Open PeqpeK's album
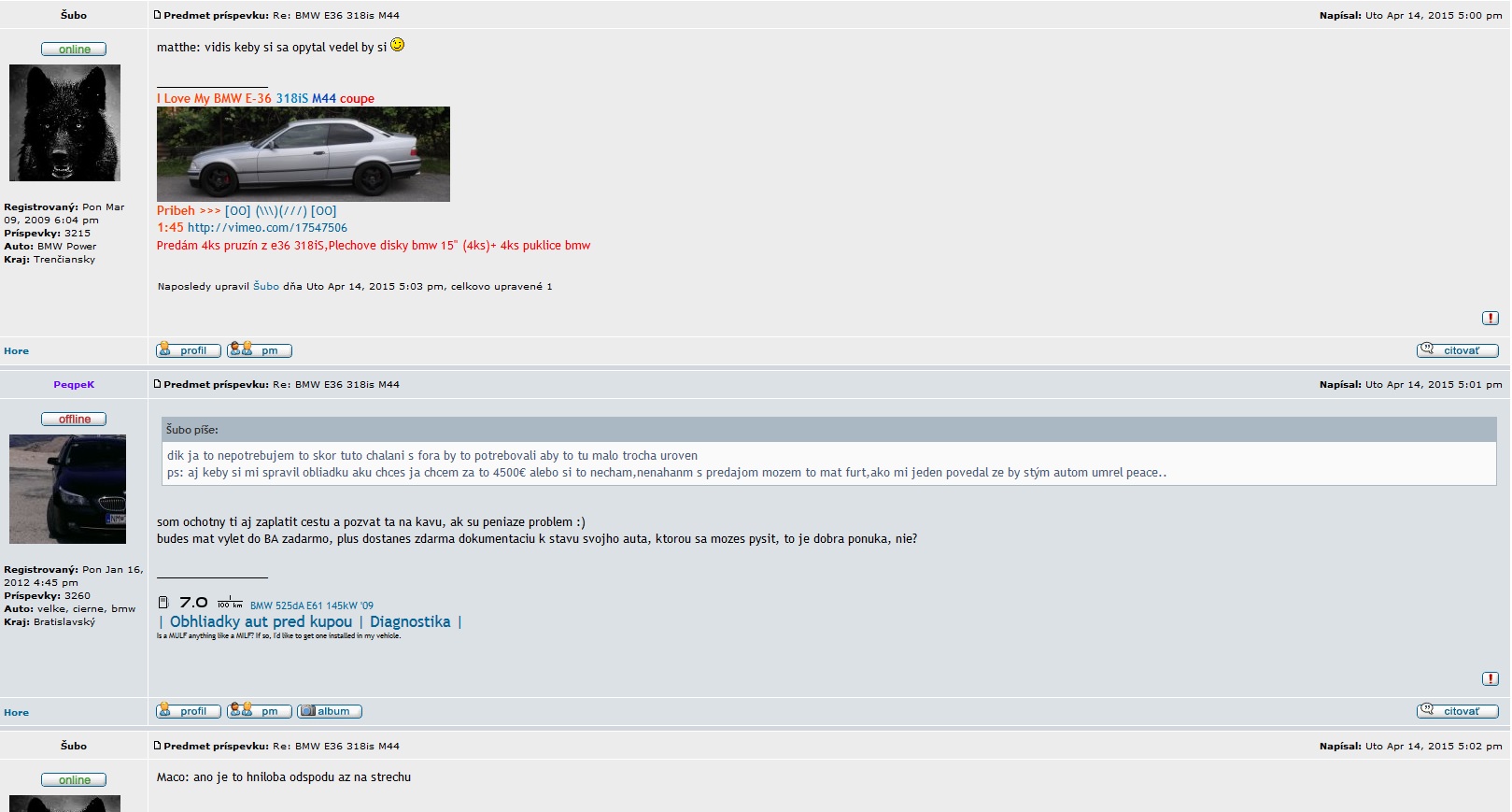The image size is (1512, 812). [330, 711]
